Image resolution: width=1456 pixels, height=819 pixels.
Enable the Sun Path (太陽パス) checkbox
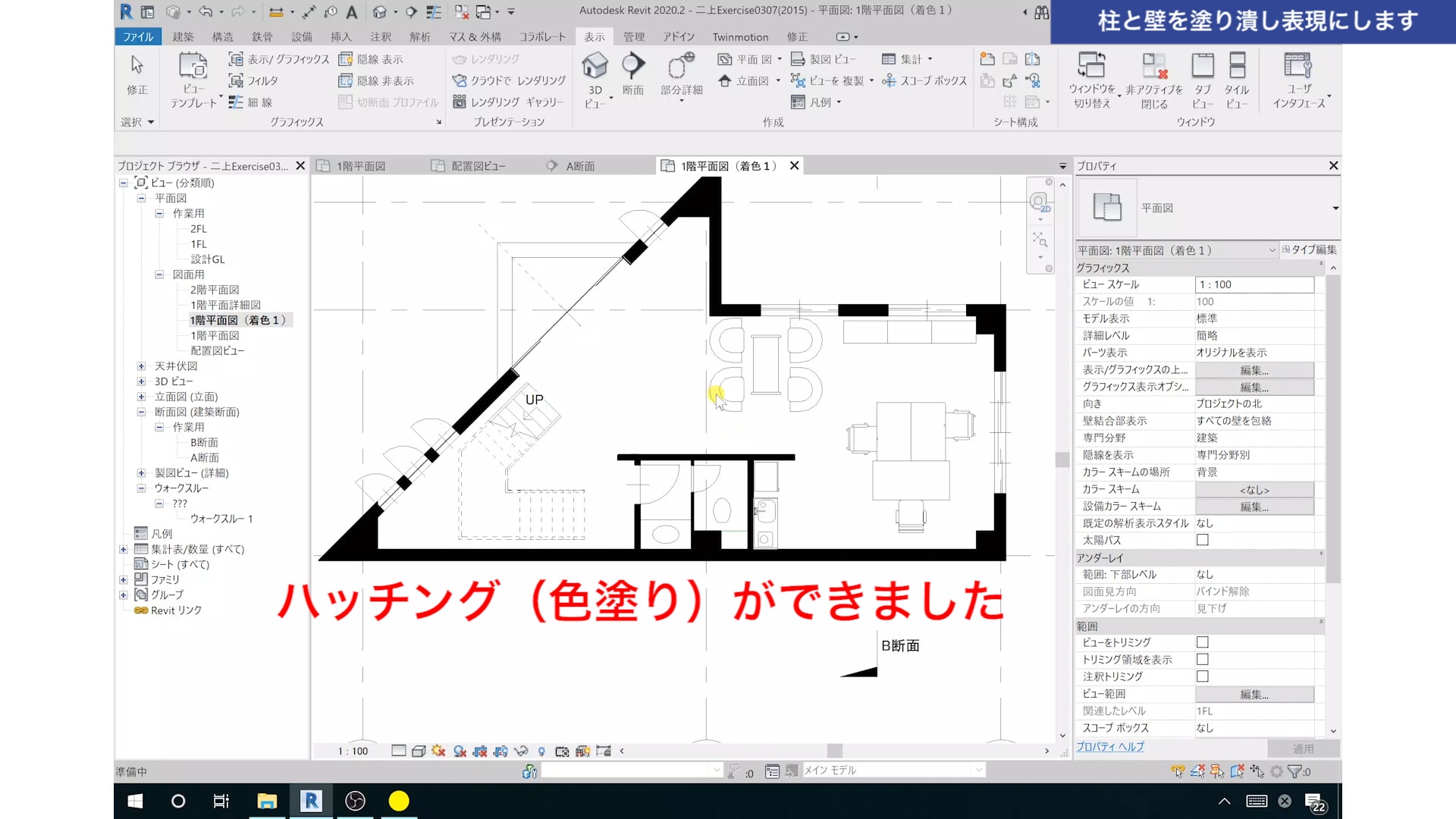coord(1202,540)
